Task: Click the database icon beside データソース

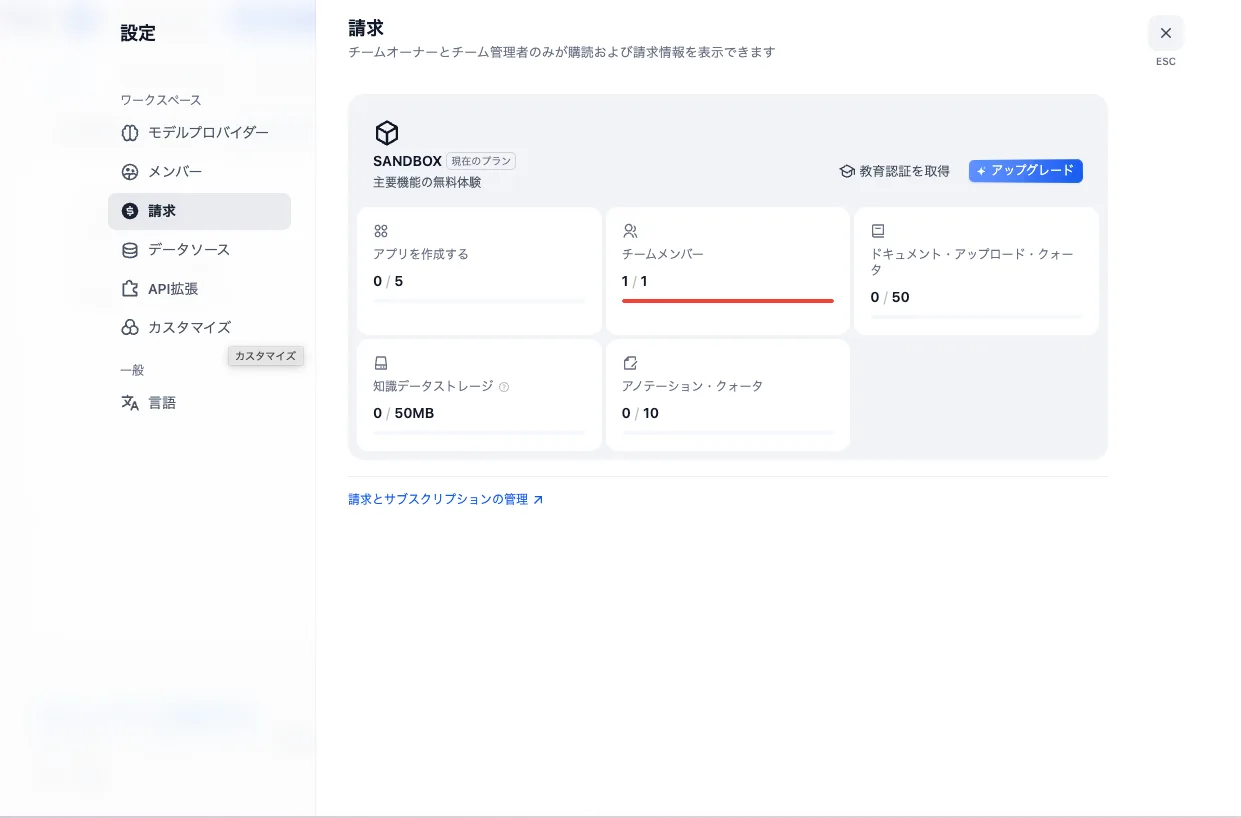Action: [130, 250]
